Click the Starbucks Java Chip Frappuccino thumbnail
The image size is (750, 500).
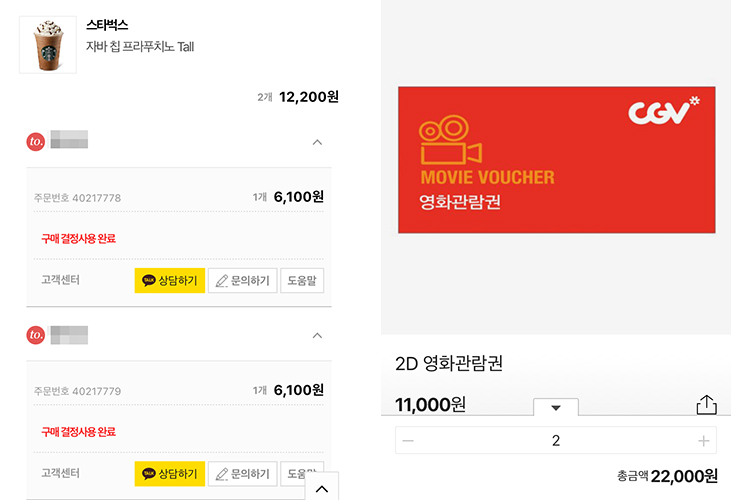48,45
